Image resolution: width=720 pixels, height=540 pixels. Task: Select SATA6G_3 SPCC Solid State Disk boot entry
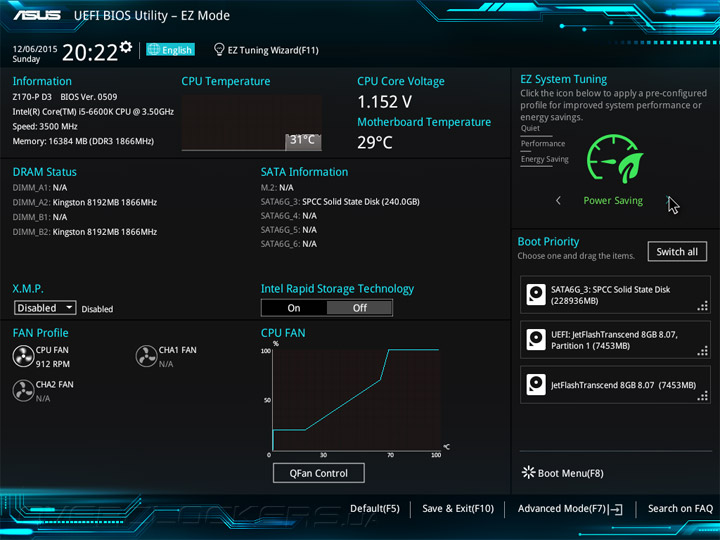click(615, 295)
